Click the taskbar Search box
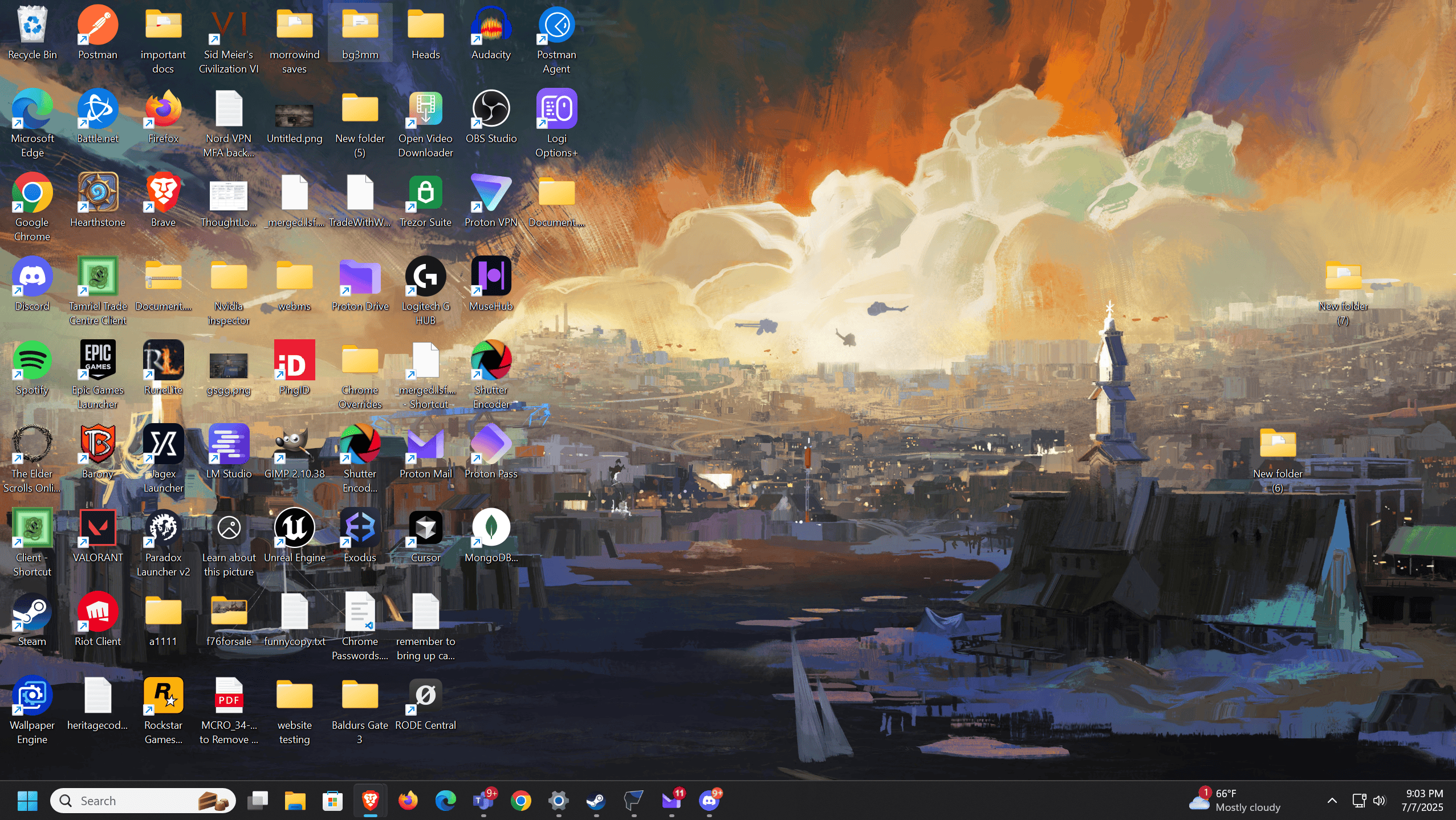 143,801
